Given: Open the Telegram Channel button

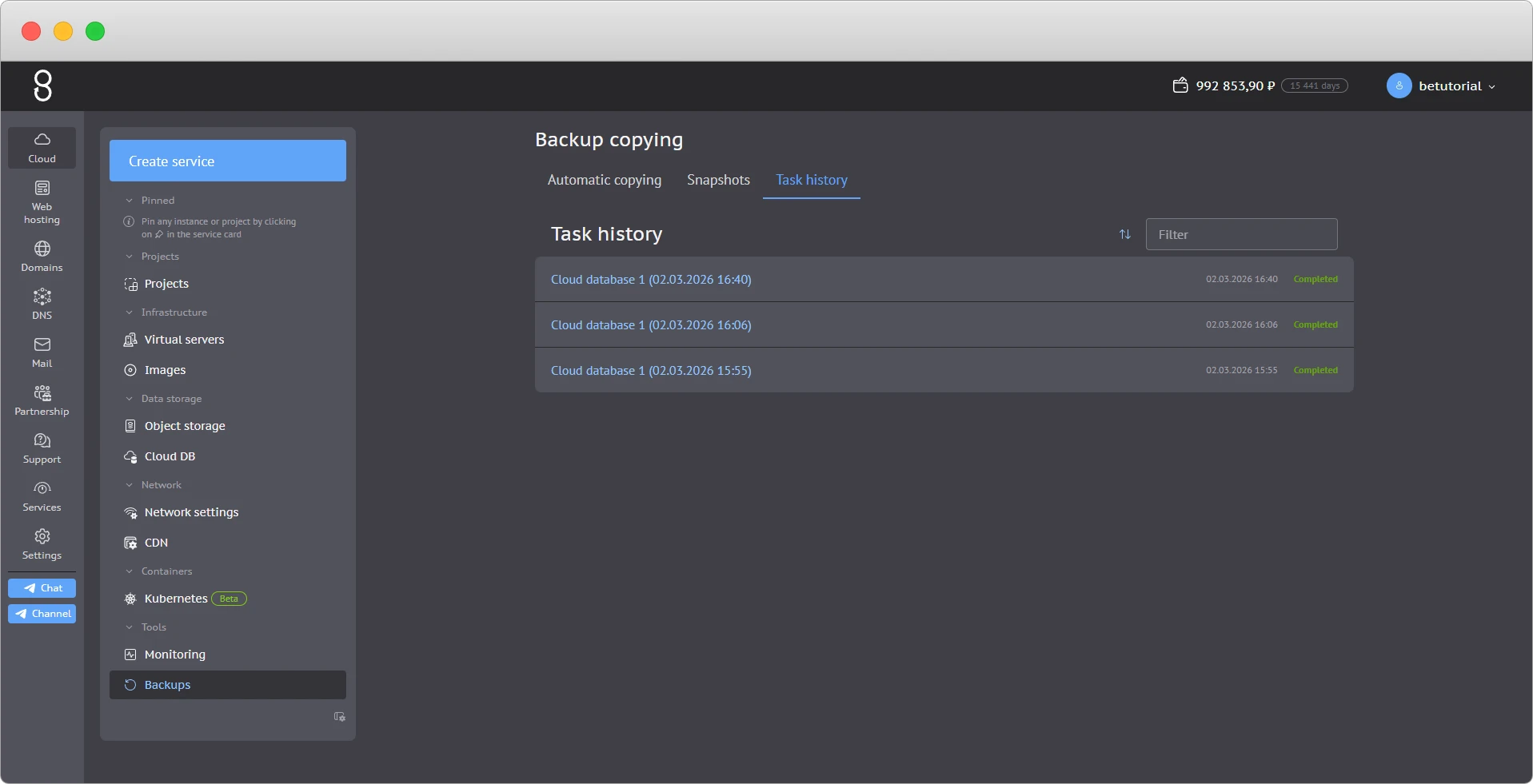Looking at the screenshot, I should coord(42,614).
